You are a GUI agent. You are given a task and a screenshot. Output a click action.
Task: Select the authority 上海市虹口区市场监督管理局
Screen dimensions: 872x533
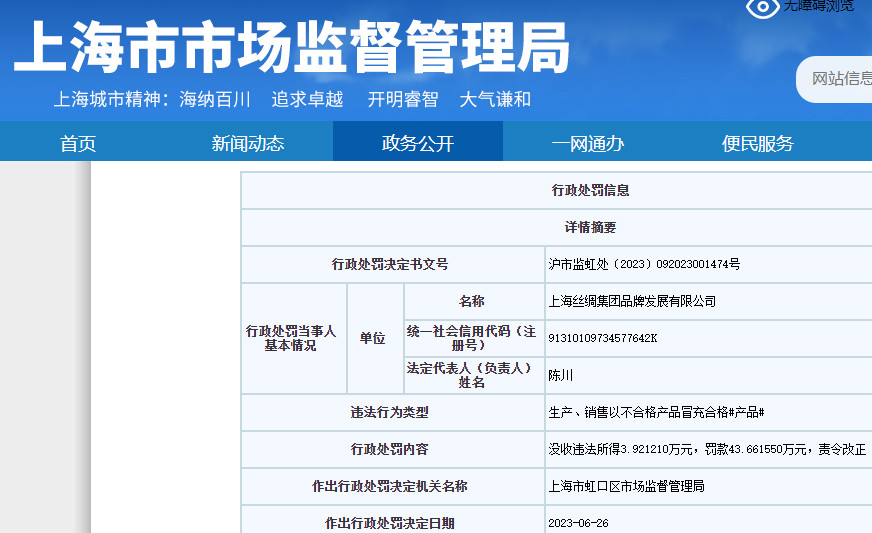[626, 486]
